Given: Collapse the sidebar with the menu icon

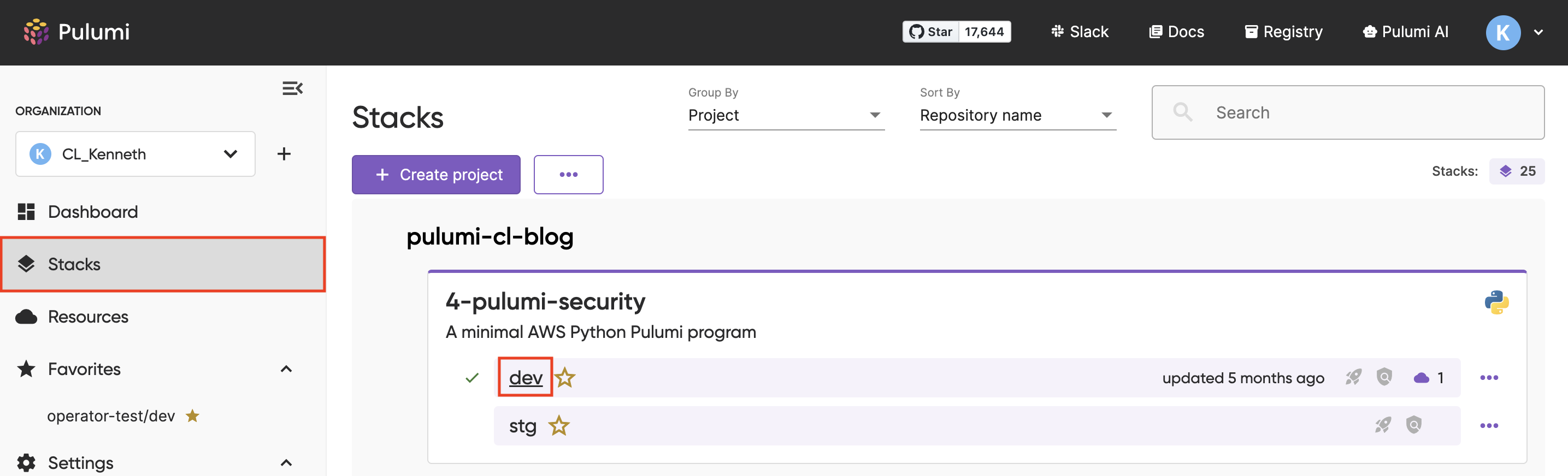Looking at the screenshot, I should 292,88.
